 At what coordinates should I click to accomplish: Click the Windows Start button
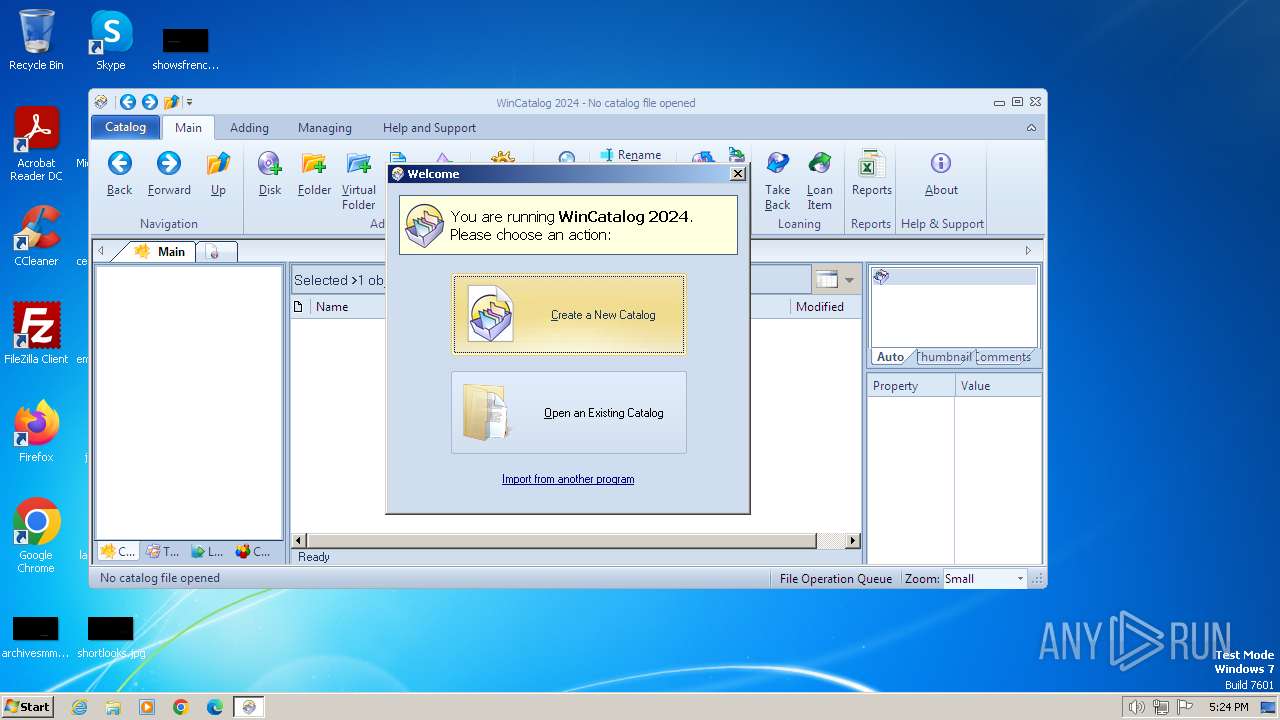[27, 706]
